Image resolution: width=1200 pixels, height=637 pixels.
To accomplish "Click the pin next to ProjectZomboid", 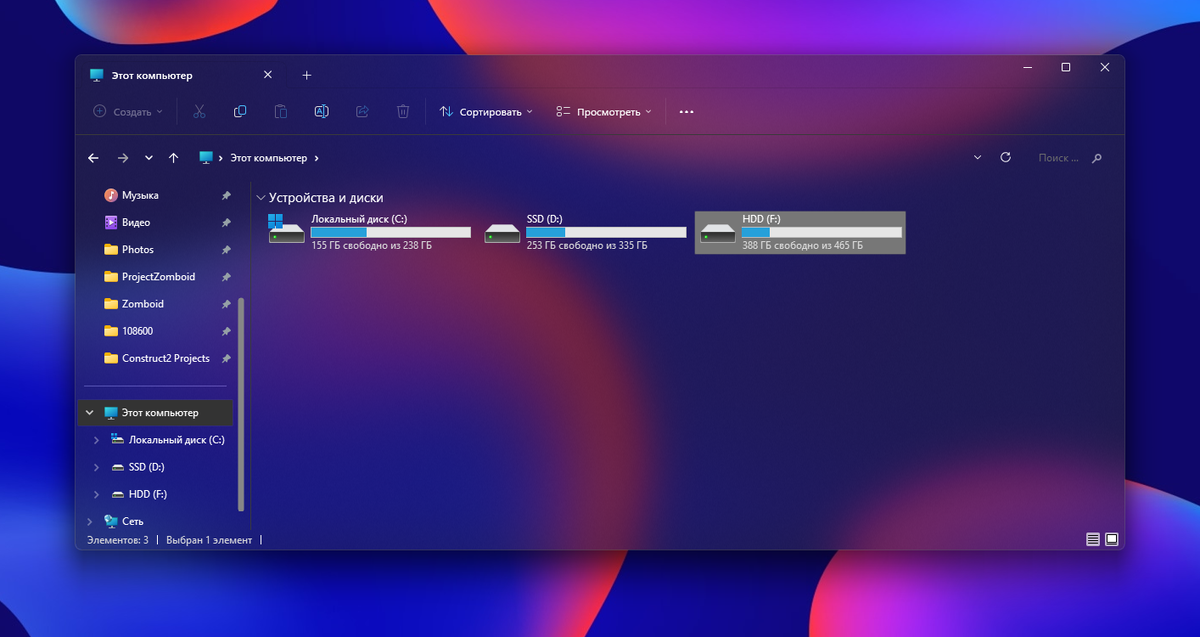I will point(226,277).
